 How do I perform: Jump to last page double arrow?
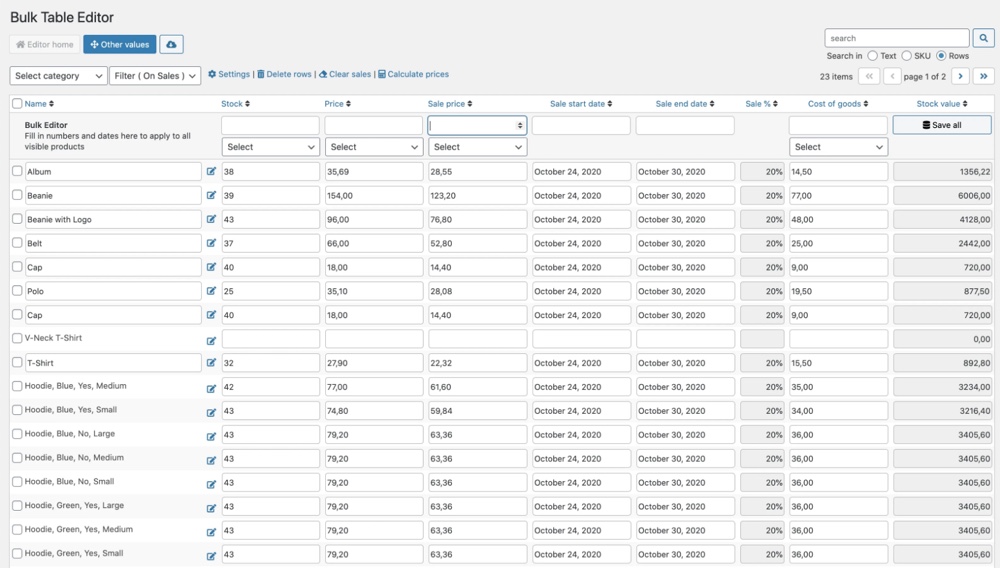tap(983, 76)
